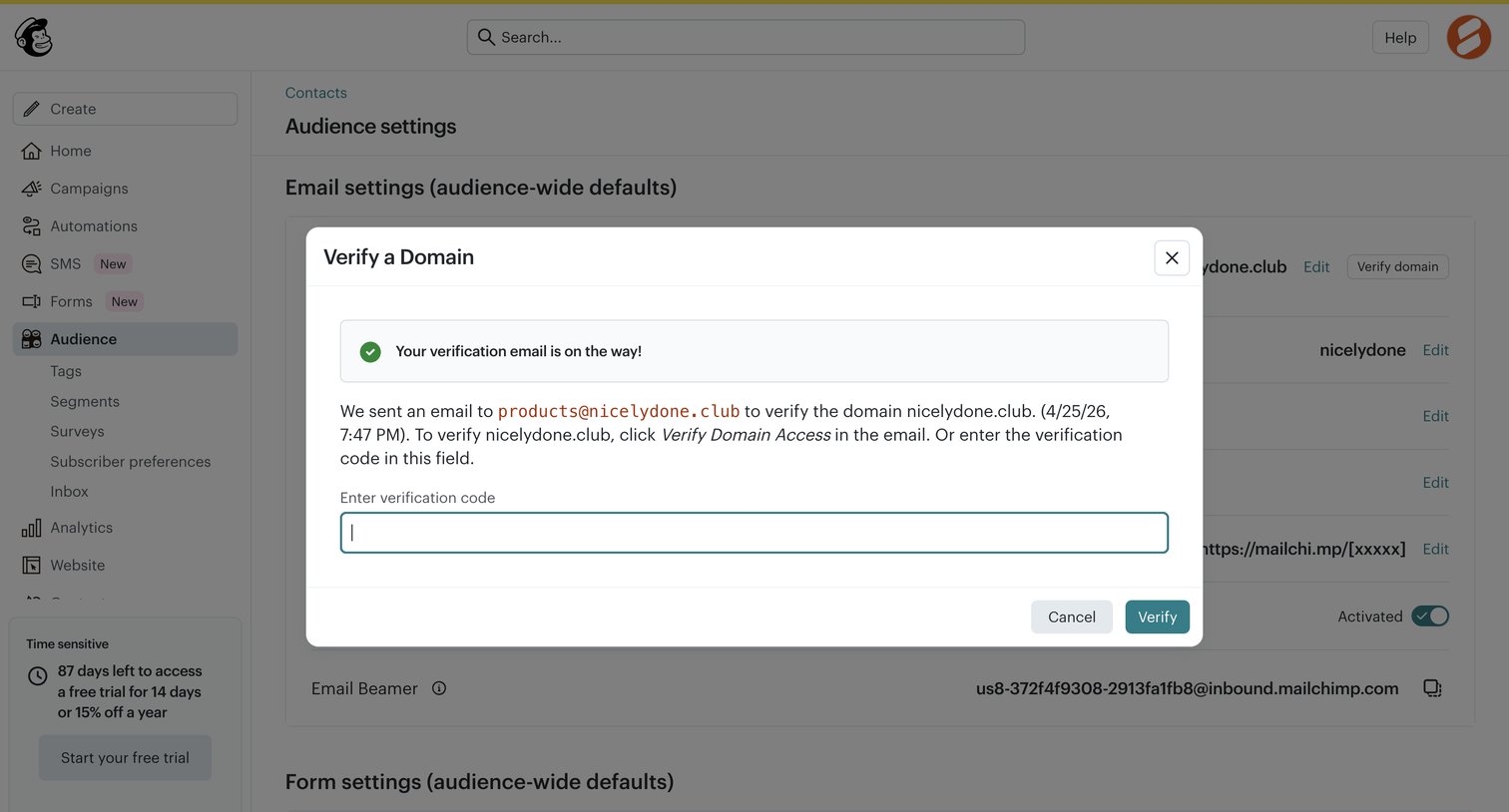Click Edit in the row below nicelydone
Image resolution: width=1509 pixels, height=812 pixels.
click(1435, 416)
